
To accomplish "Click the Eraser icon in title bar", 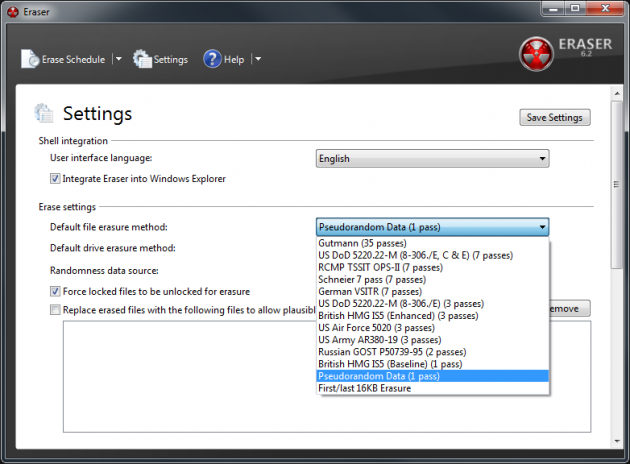I will pos(13,12).
